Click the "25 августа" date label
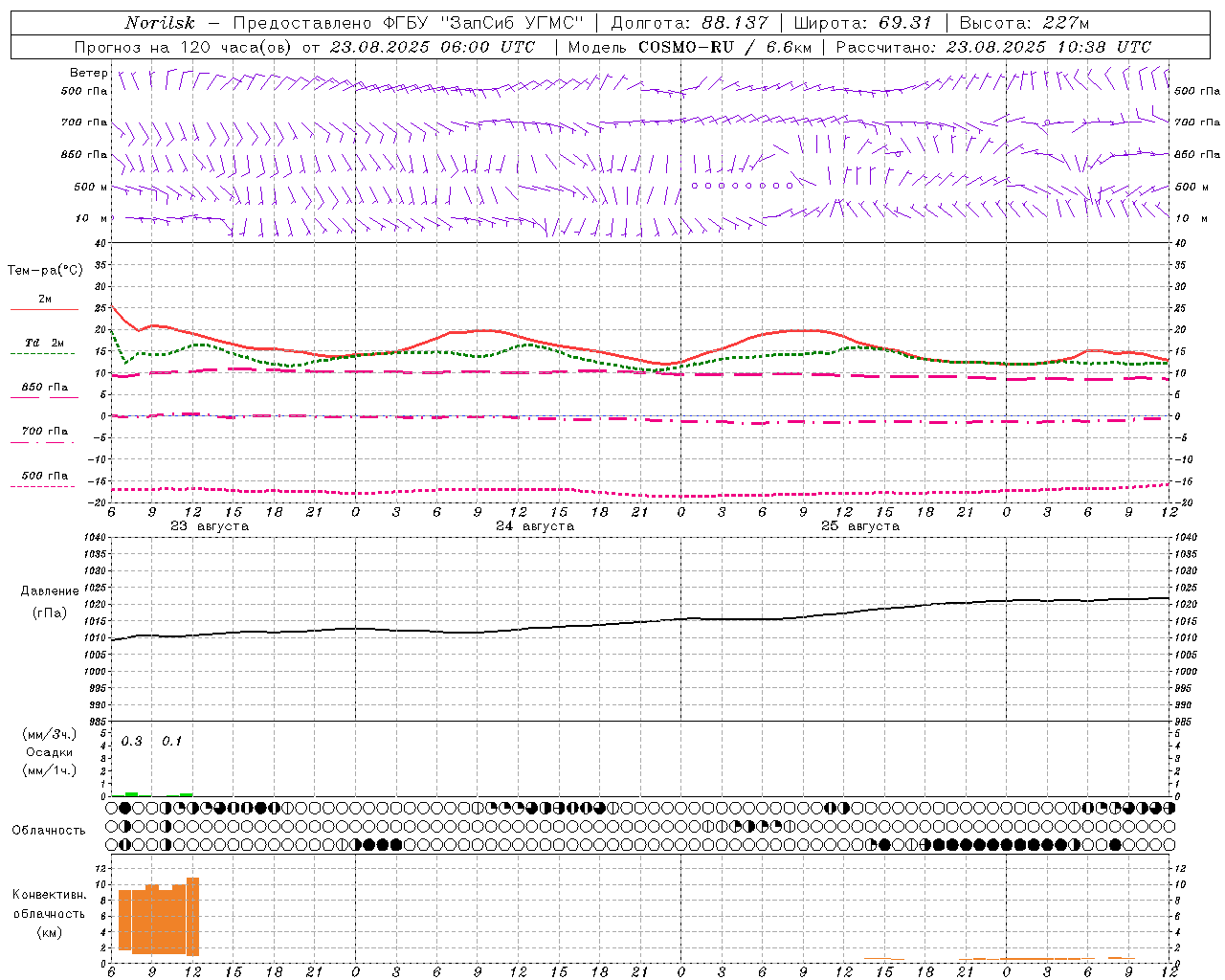 pyautogui.click(x=860, y=526)
